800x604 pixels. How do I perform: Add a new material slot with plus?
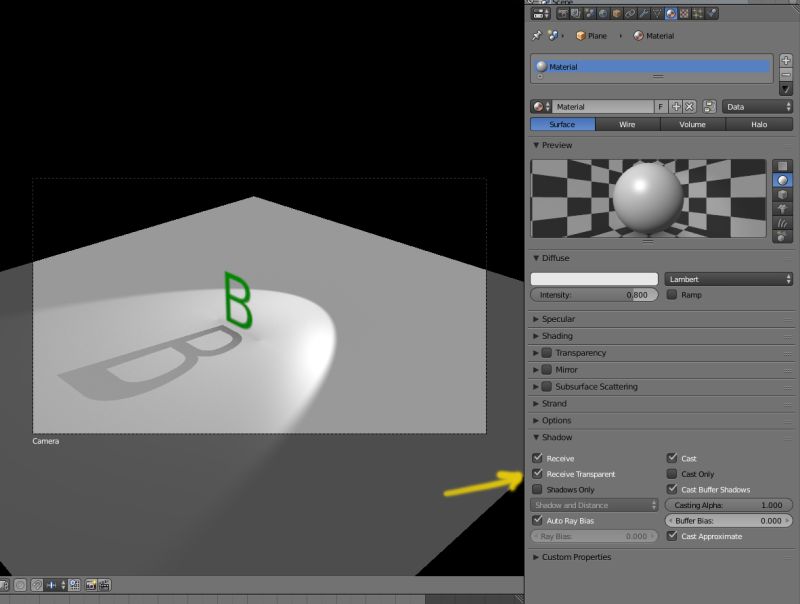click(786, 60)
